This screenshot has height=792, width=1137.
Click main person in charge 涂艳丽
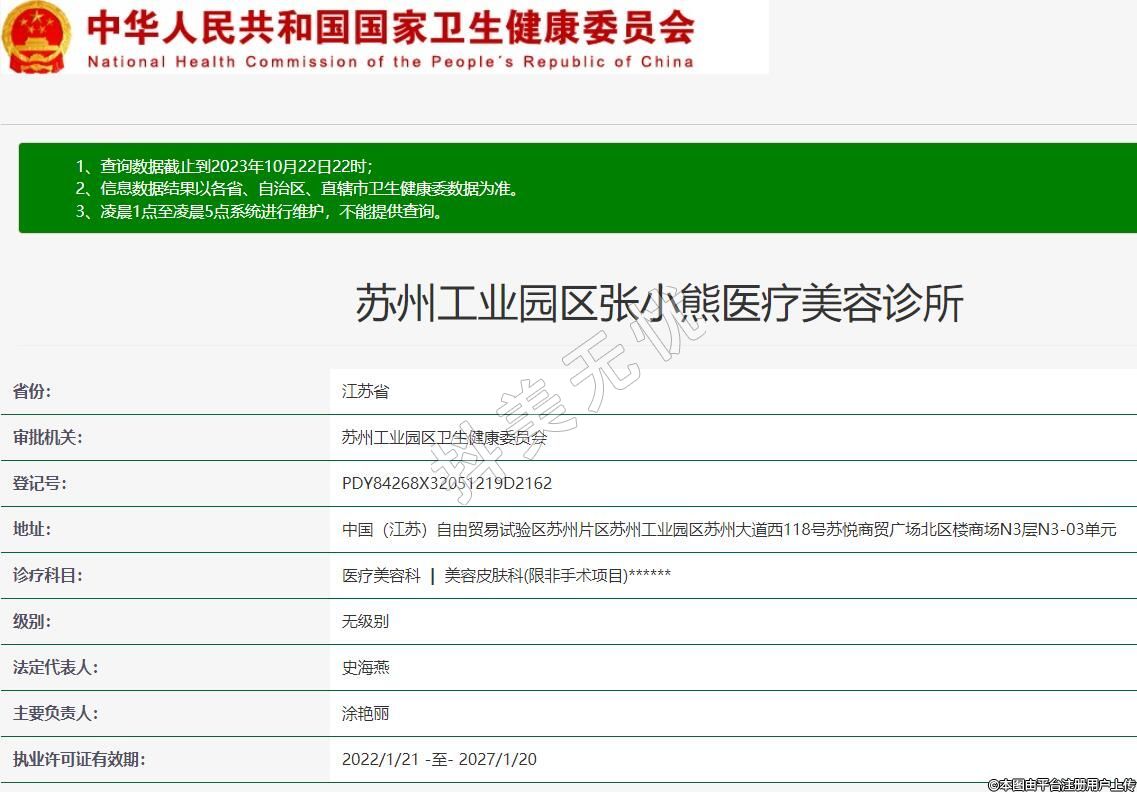(365, 713)
